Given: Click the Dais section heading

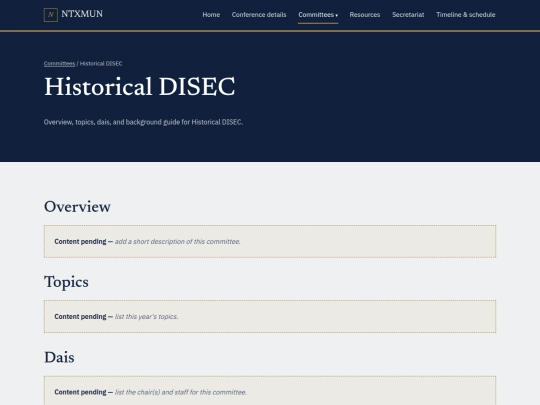Looking at the screenshot, I should pos(59,357).
